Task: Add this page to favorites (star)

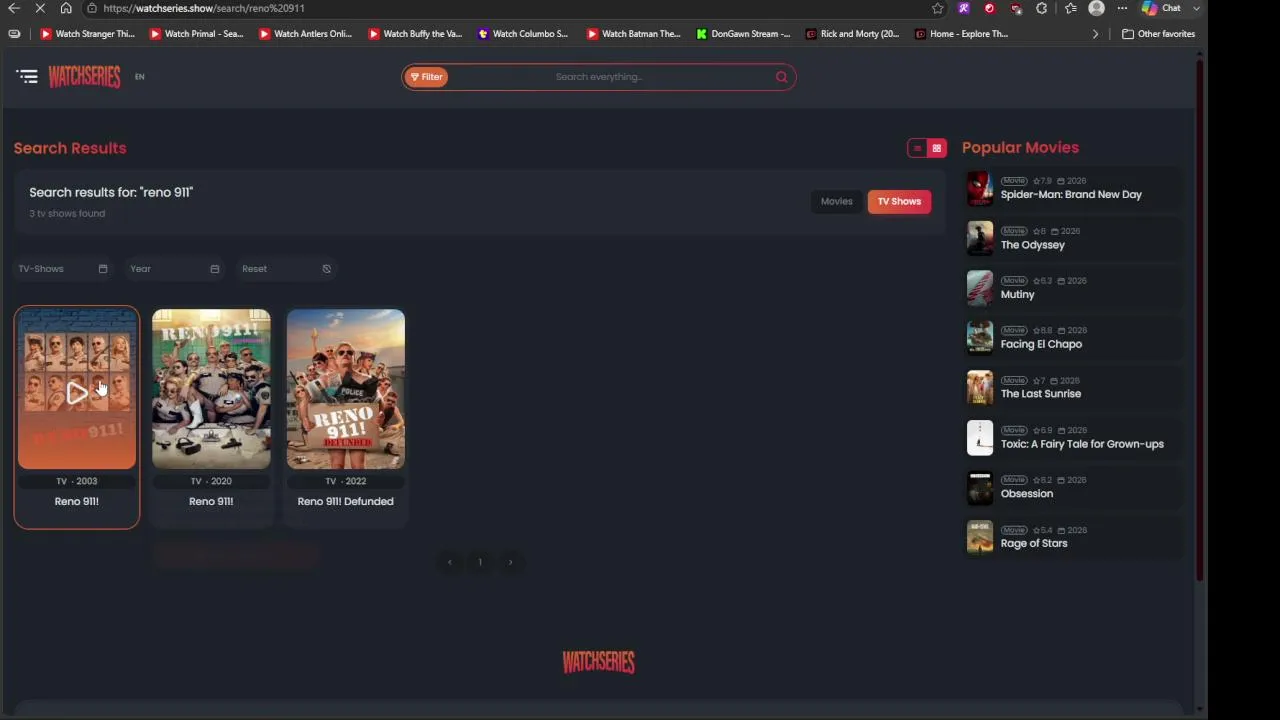Action: (938, 8)
